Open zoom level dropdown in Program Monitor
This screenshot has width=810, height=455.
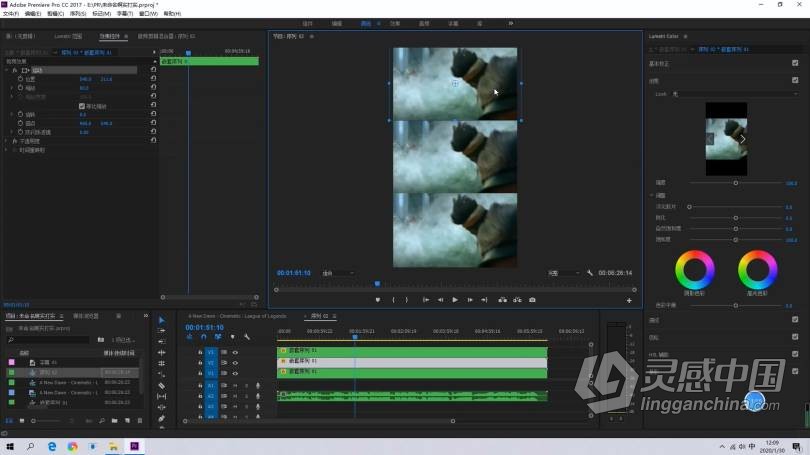(338, 273)
